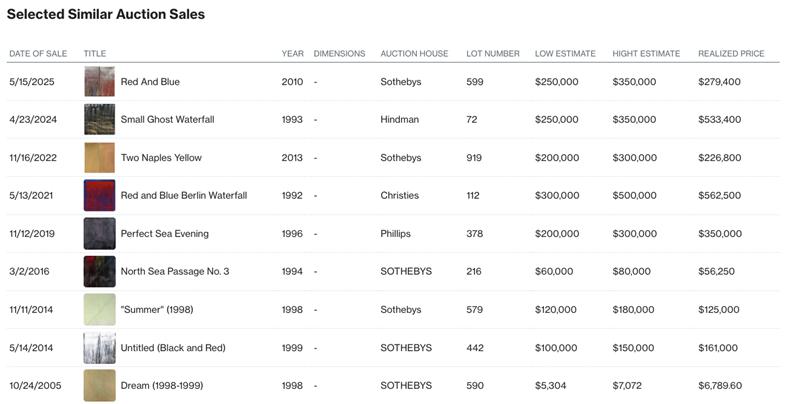Click the Title column header
The height and width of the screenshot is (404, 787).
pos(95,54)
